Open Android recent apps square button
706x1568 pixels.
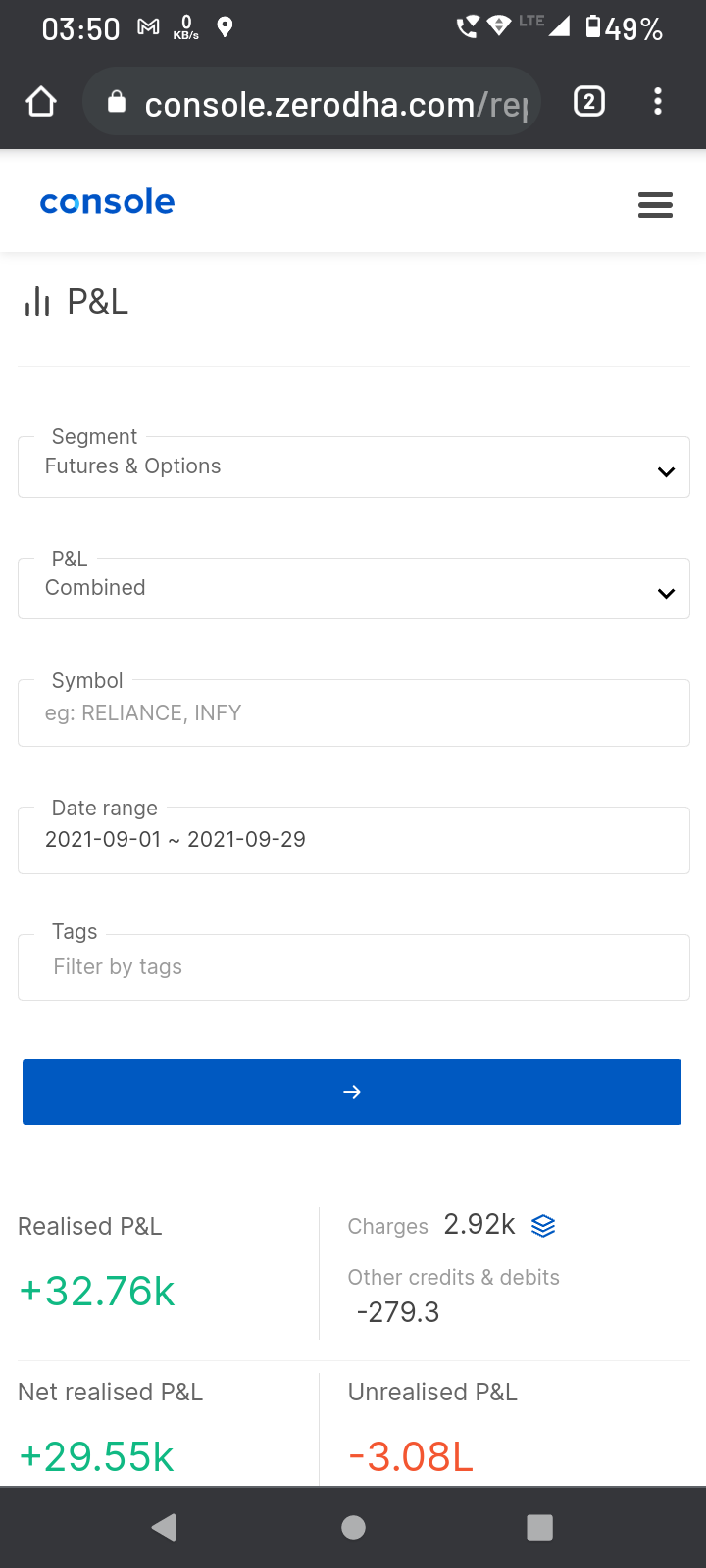pos(539,1527)
